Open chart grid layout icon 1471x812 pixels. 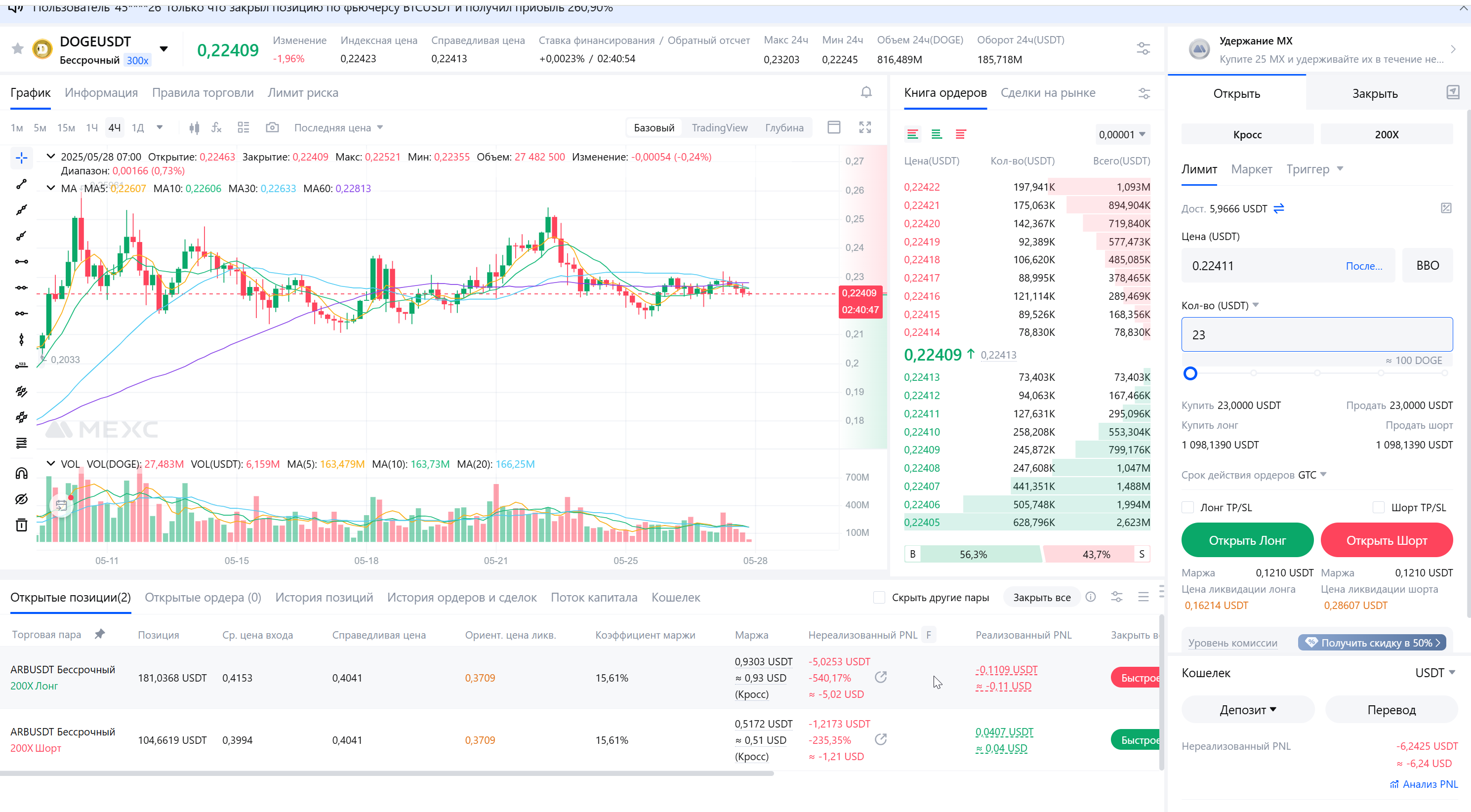coord(244,127)
